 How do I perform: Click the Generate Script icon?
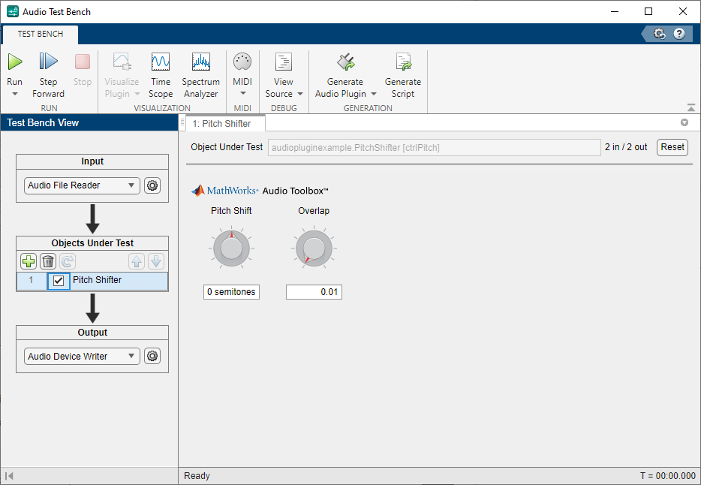(403, 62)
